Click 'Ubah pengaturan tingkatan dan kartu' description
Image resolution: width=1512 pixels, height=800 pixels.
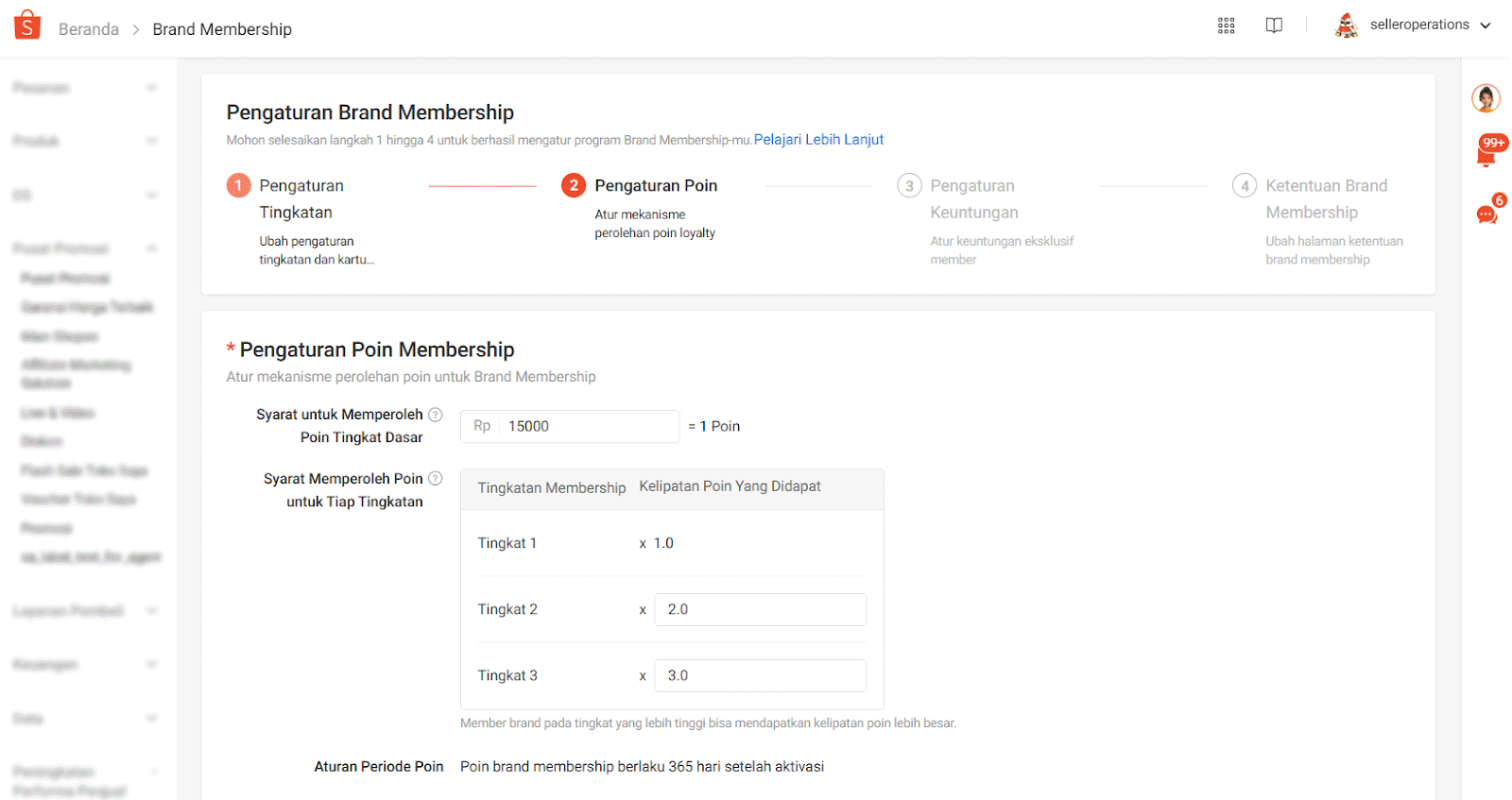[x=317, y=250]
